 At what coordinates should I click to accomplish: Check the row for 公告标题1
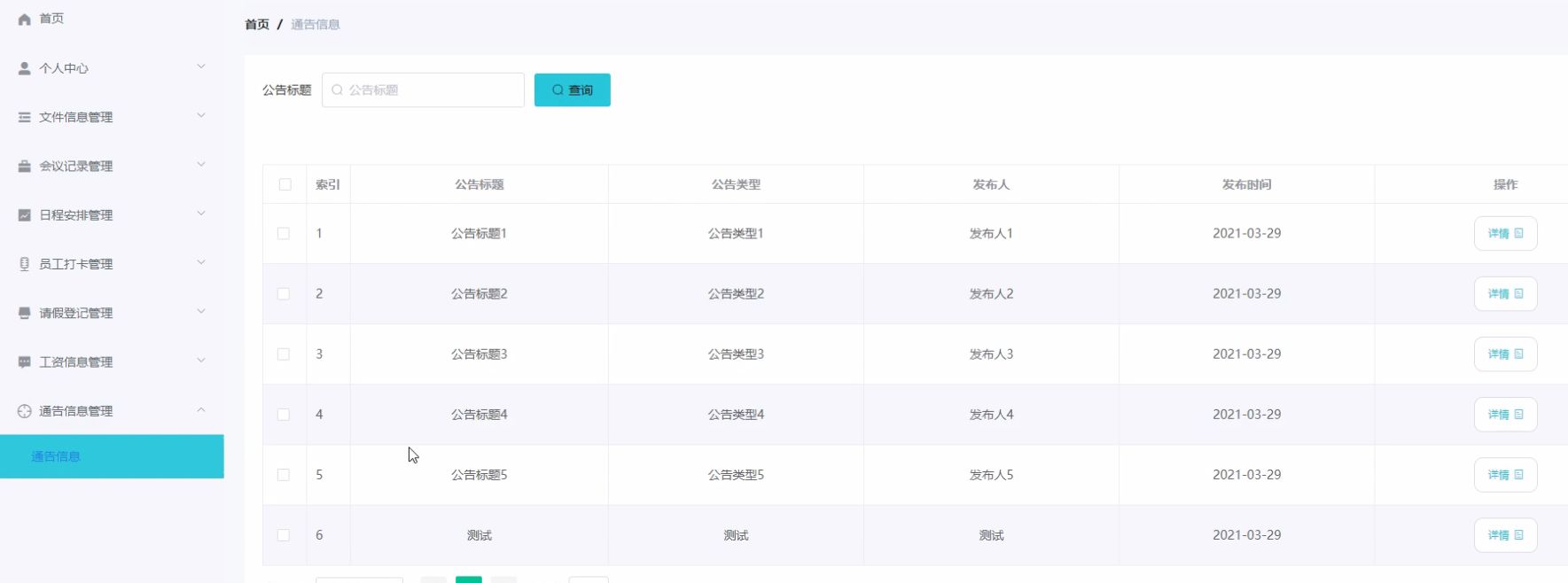[x=284, y=234]
